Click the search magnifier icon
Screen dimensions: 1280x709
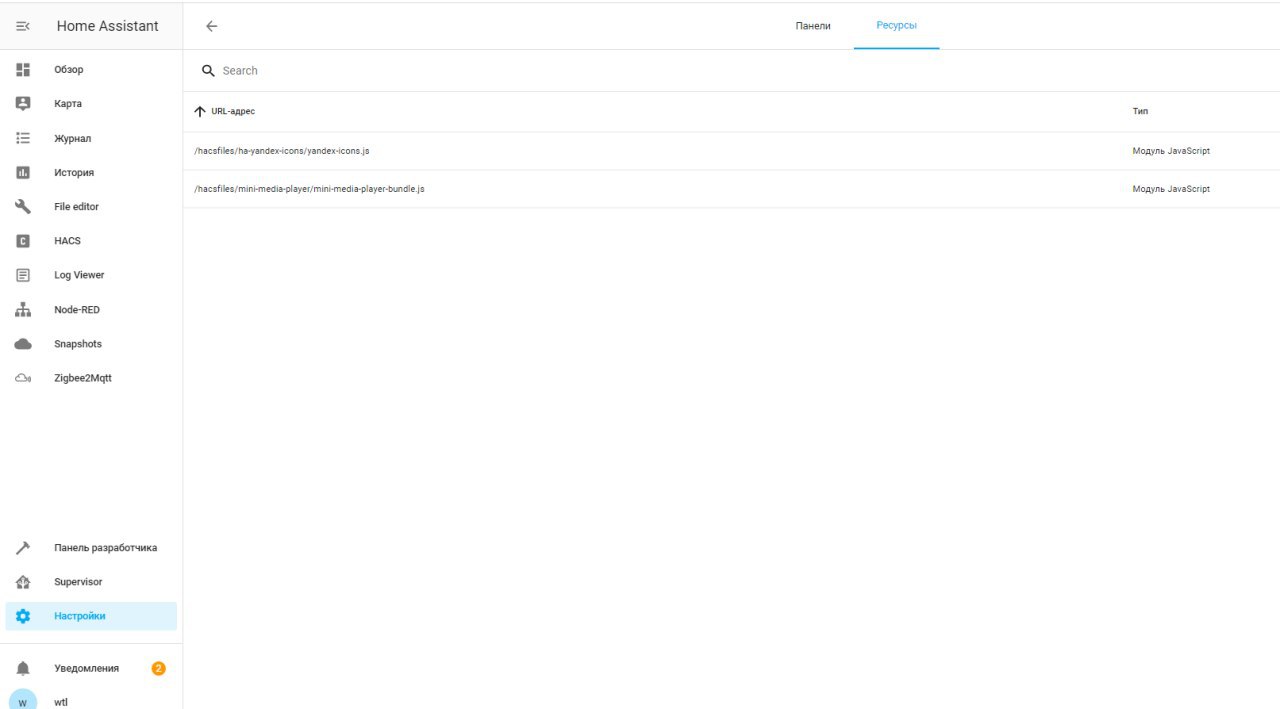click(x=208, y=71)
